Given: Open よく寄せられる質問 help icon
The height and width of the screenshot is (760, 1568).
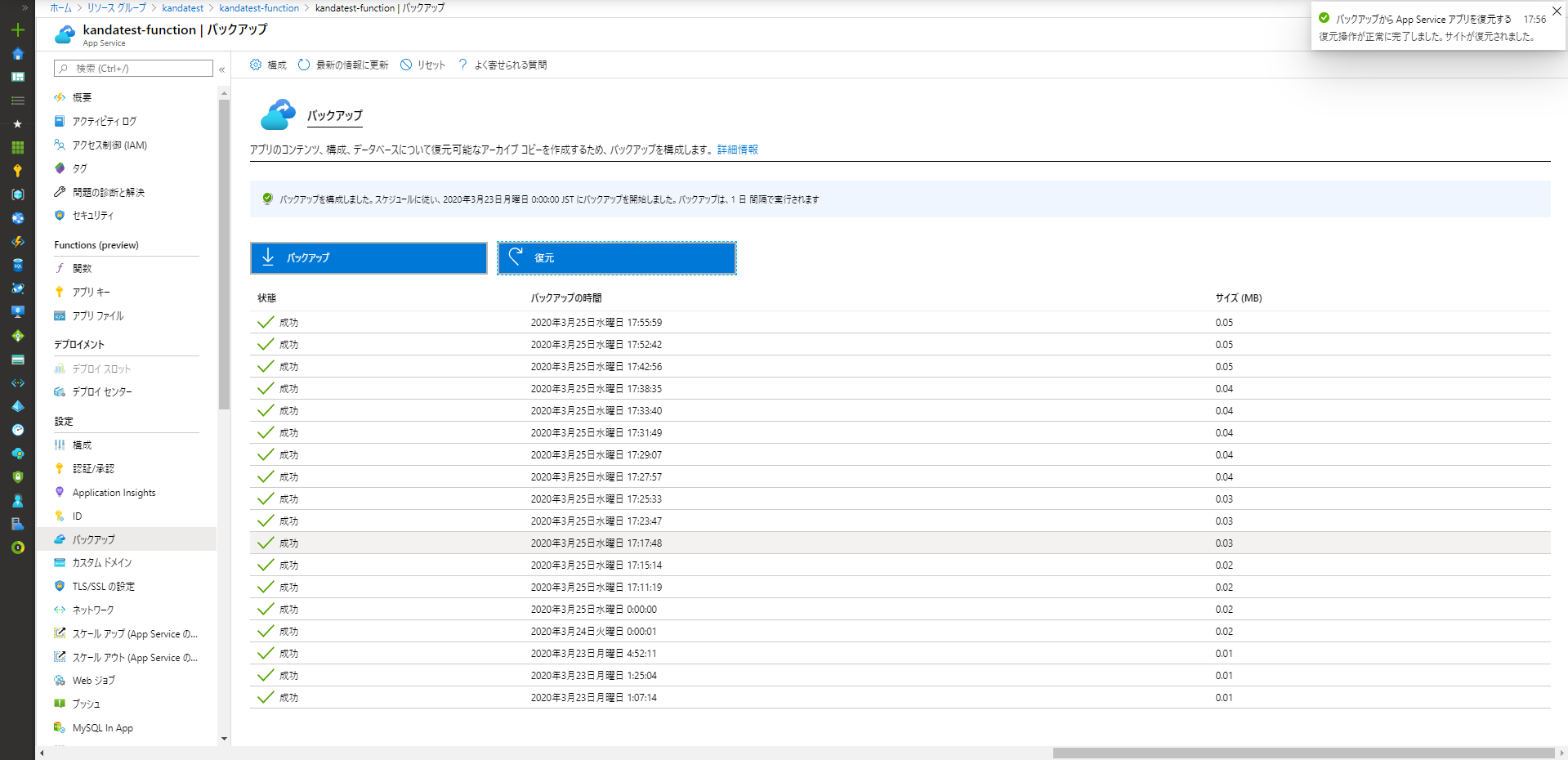Looking at the screenshot, I should coord(462,65).
